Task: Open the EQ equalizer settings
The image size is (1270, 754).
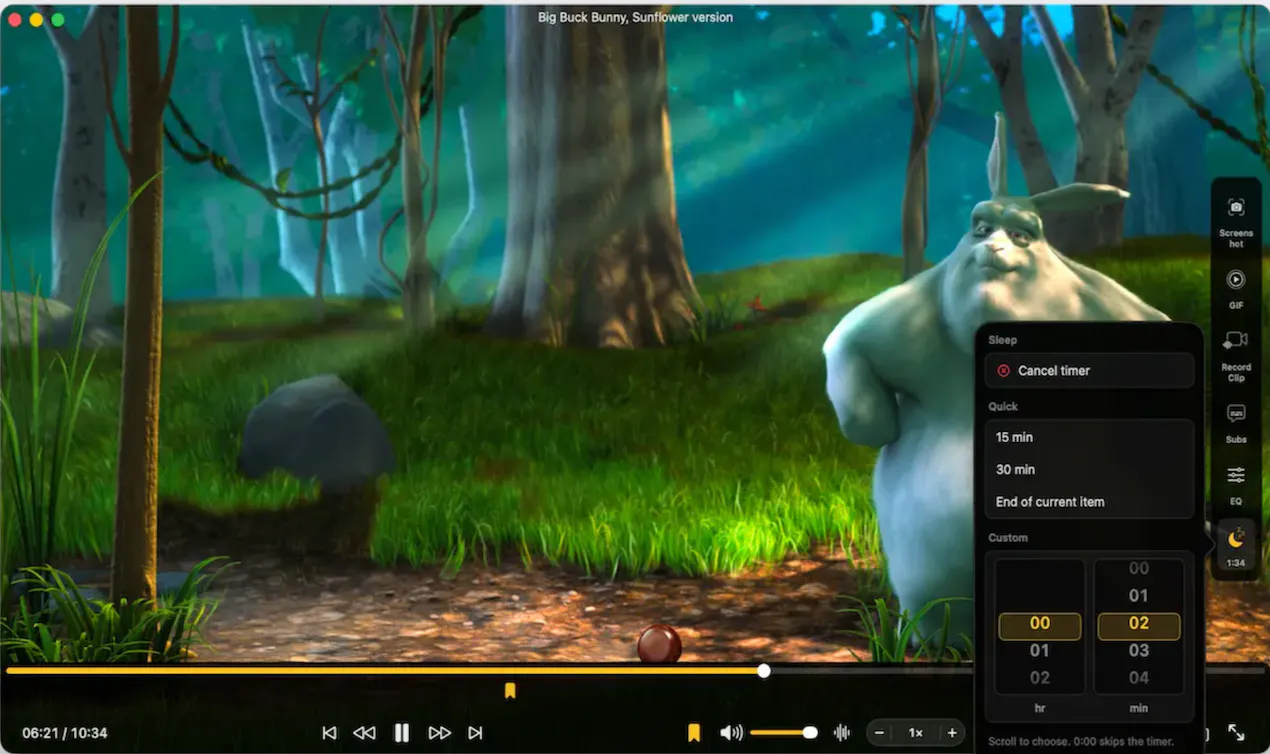Action: 1236,484
